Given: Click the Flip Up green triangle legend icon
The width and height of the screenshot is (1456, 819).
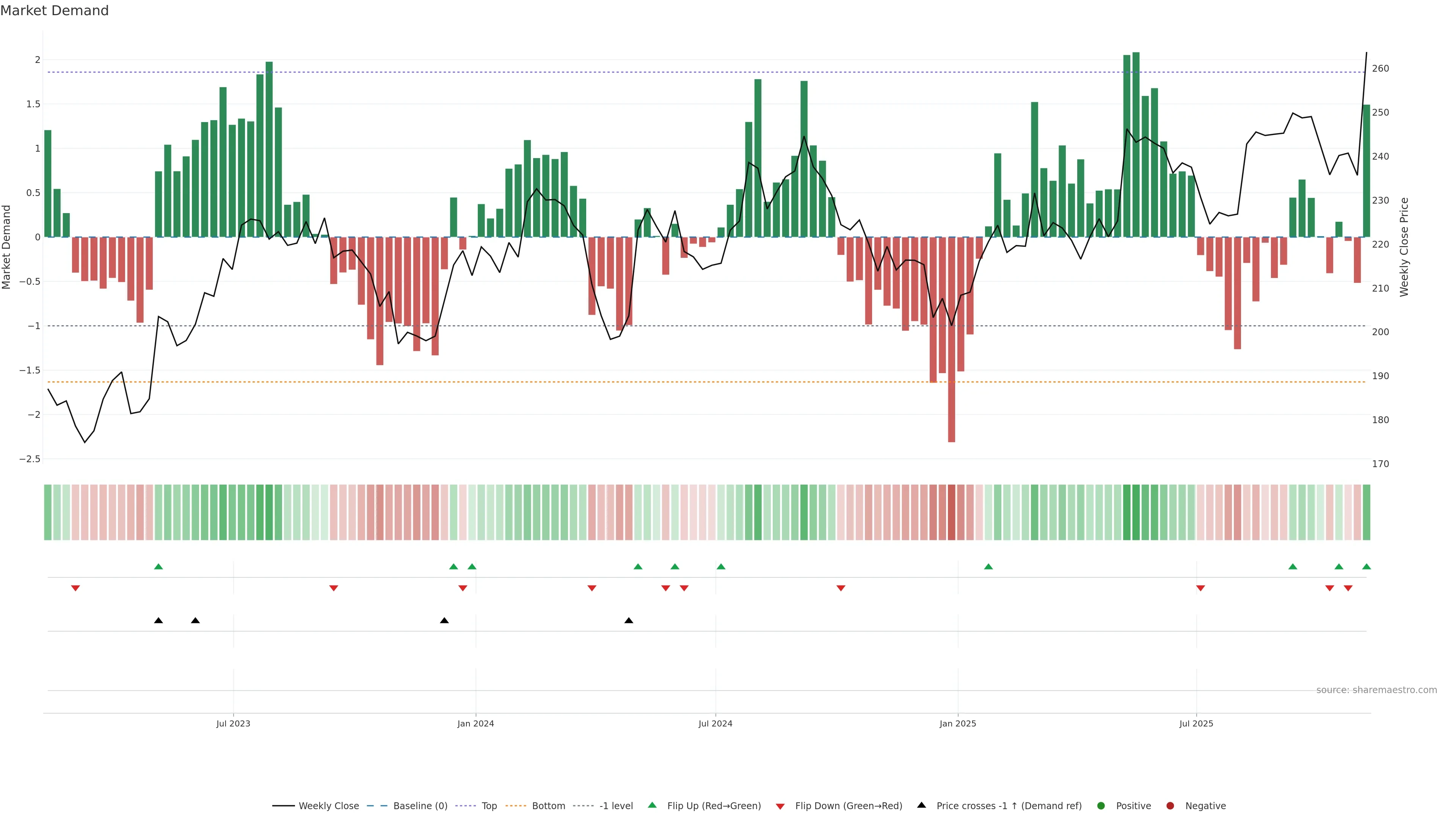Looking at the screenshot, I should tap(652, 805).
